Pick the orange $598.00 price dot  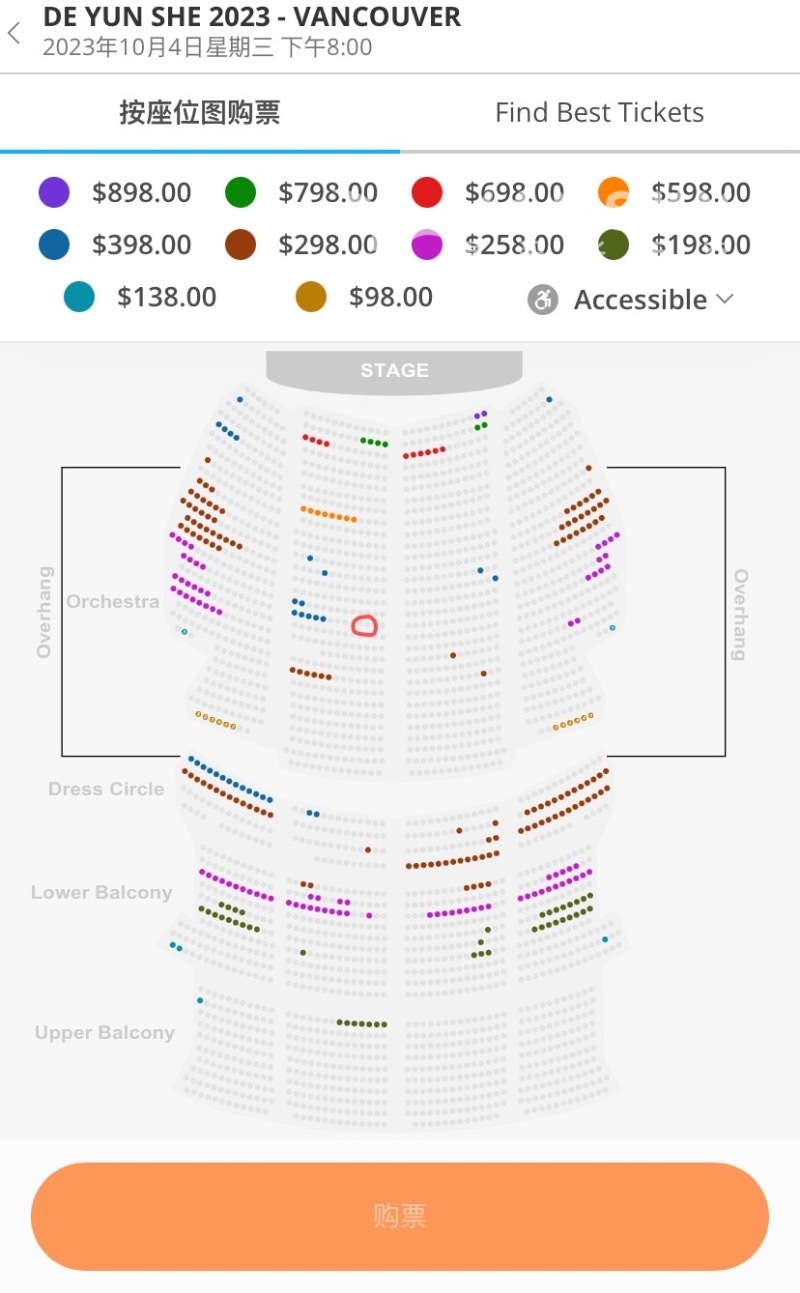[613, 193]
